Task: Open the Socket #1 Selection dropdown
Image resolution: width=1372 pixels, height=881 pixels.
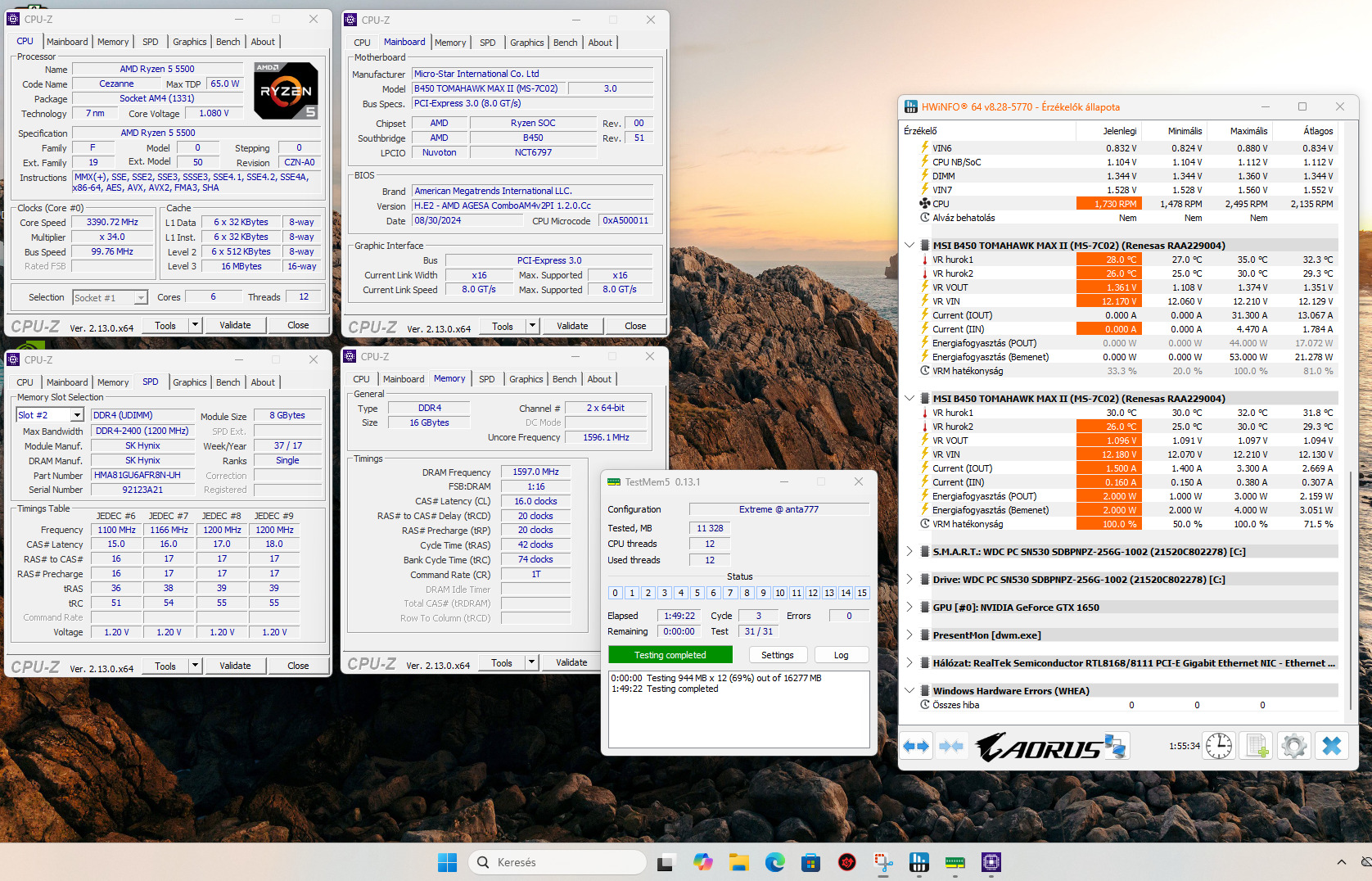Action: click(x=141, y=298)
